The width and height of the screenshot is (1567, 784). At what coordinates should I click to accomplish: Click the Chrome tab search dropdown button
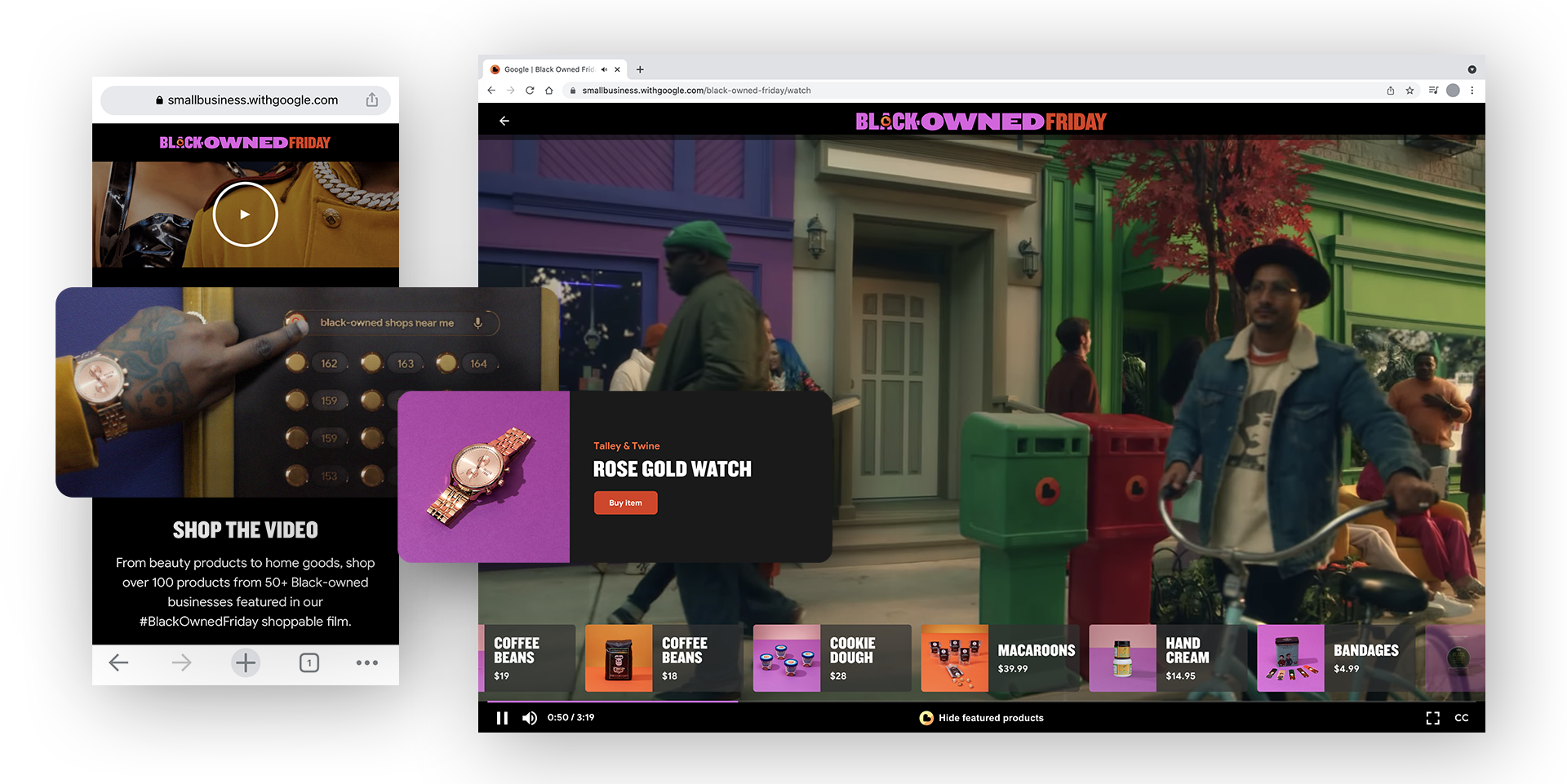click(x=1472, y=69)
